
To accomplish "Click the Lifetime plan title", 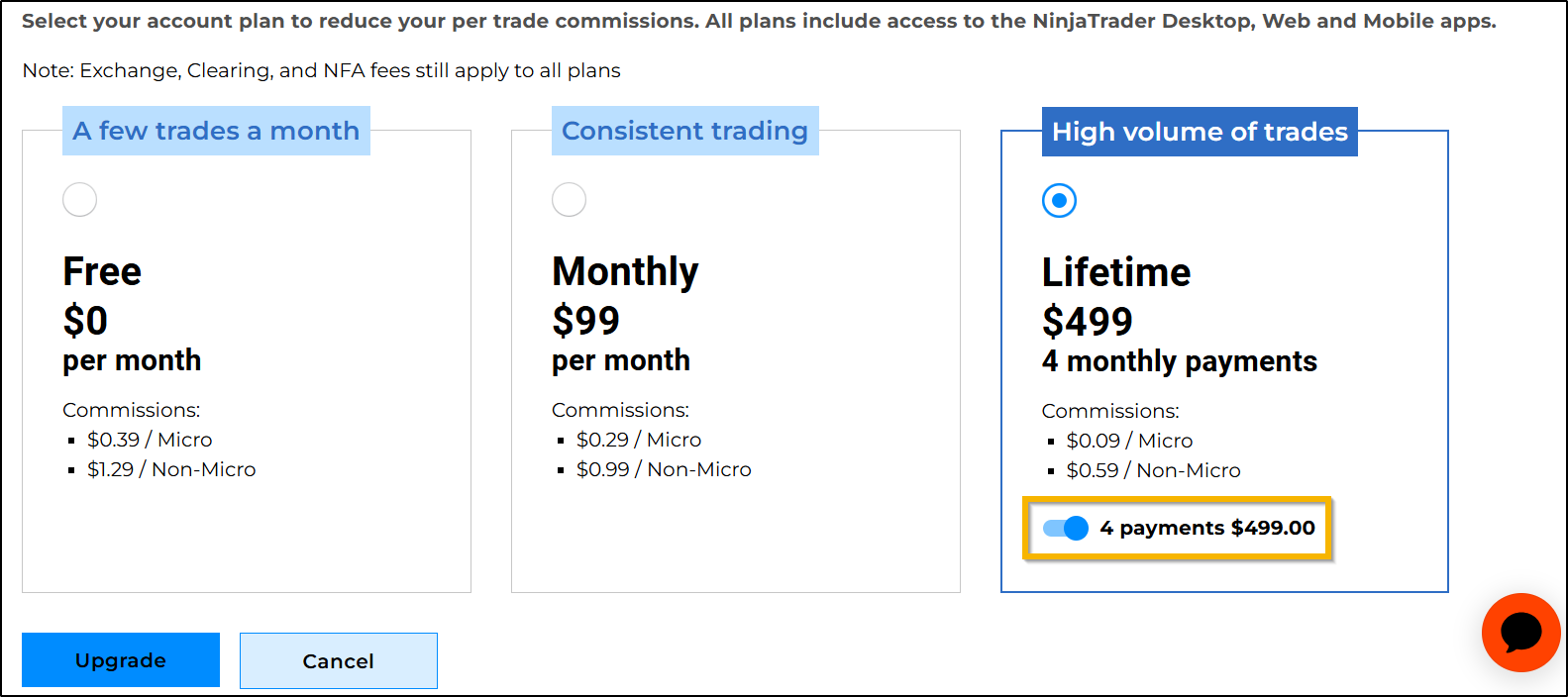I will point(1116,272).
